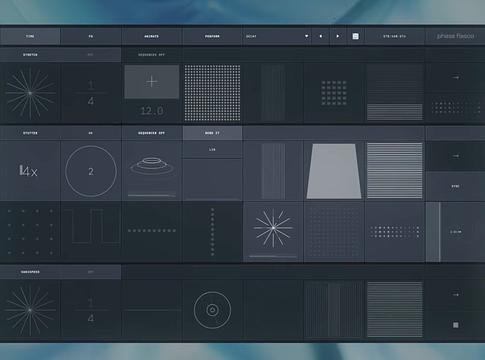Select the sparse four-by-four dots pattern
Image resolution: width=485 pixels, height=360 pixels.
(30, 232)
